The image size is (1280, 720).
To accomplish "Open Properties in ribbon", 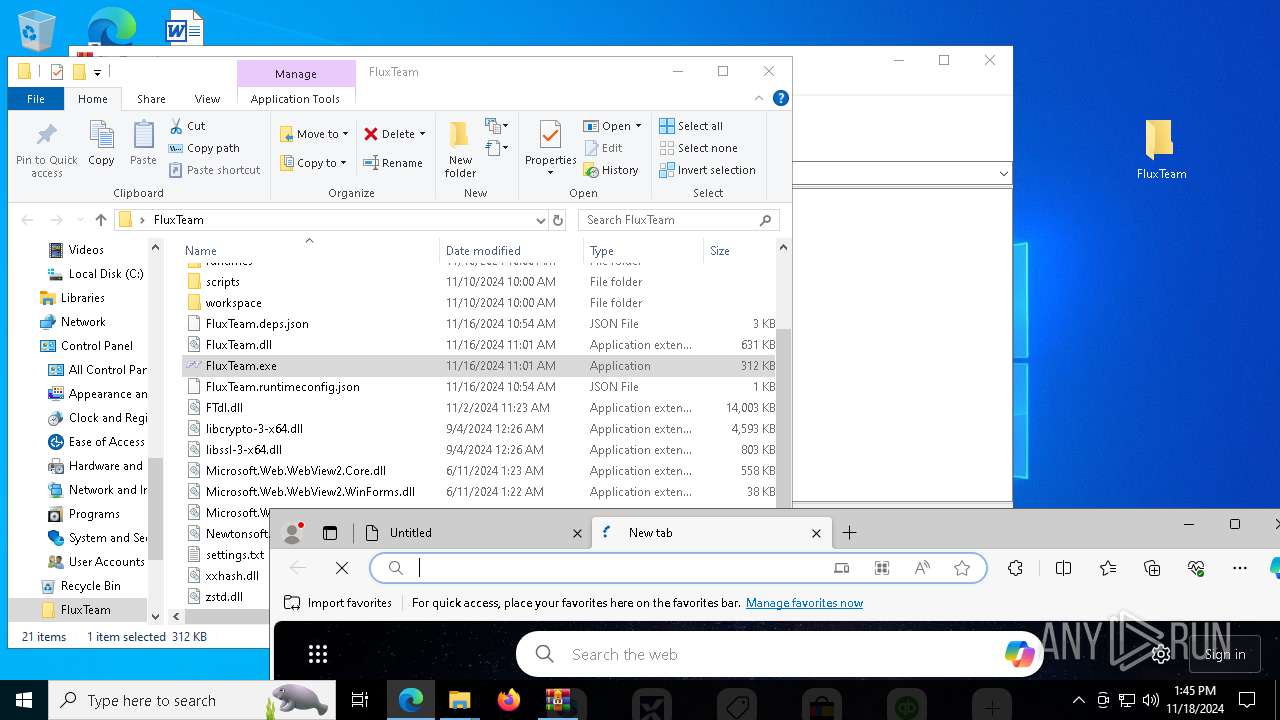I will coord(550,150).
